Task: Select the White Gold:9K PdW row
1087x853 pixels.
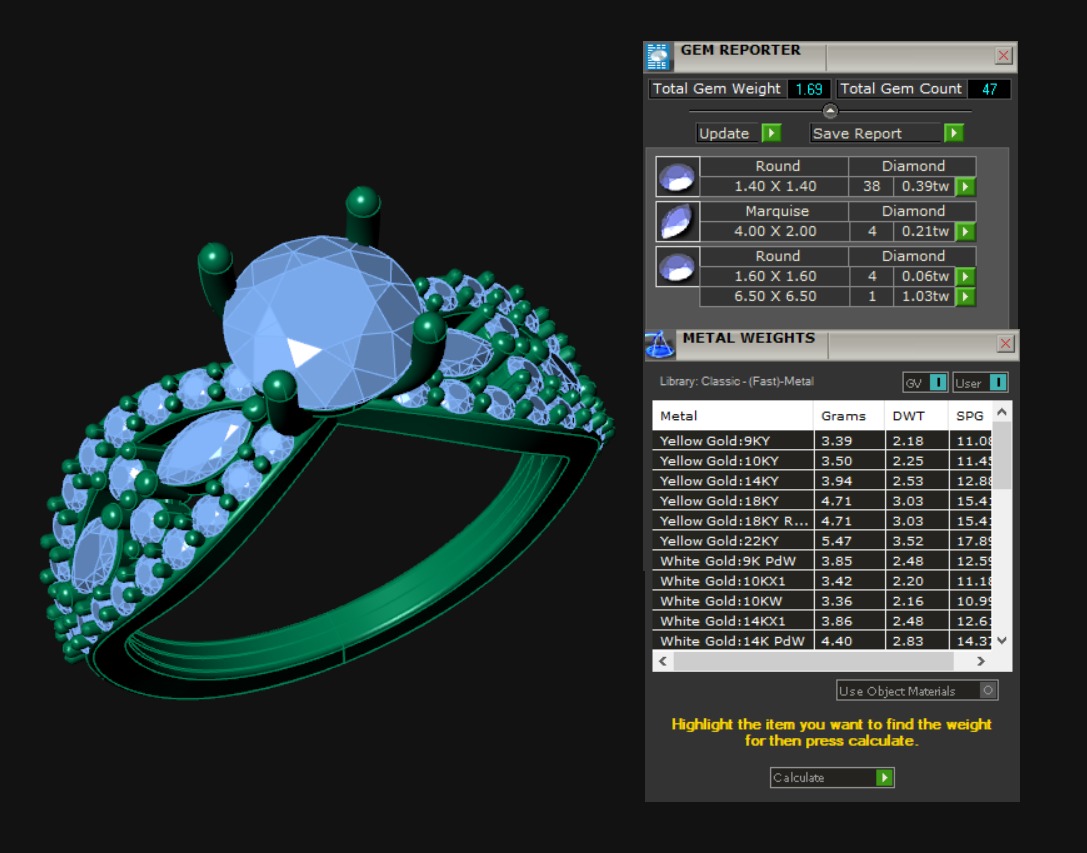Action: 822,562
